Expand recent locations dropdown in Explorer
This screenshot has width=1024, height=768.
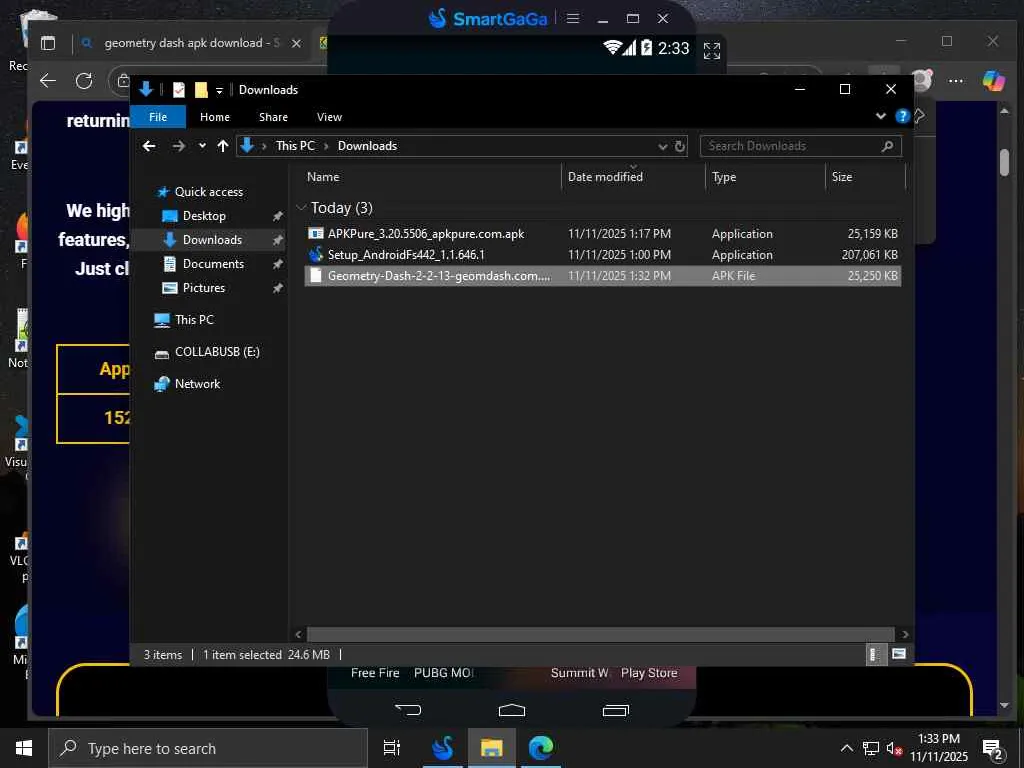point(202,146)
